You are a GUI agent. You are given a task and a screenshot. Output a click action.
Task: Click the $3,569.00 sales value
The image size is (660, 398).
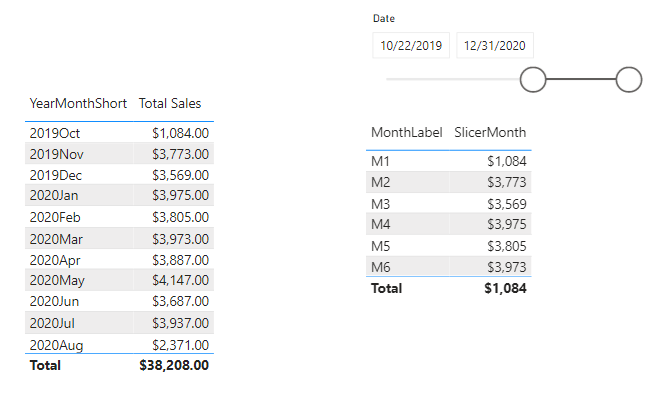click(181, 175)
